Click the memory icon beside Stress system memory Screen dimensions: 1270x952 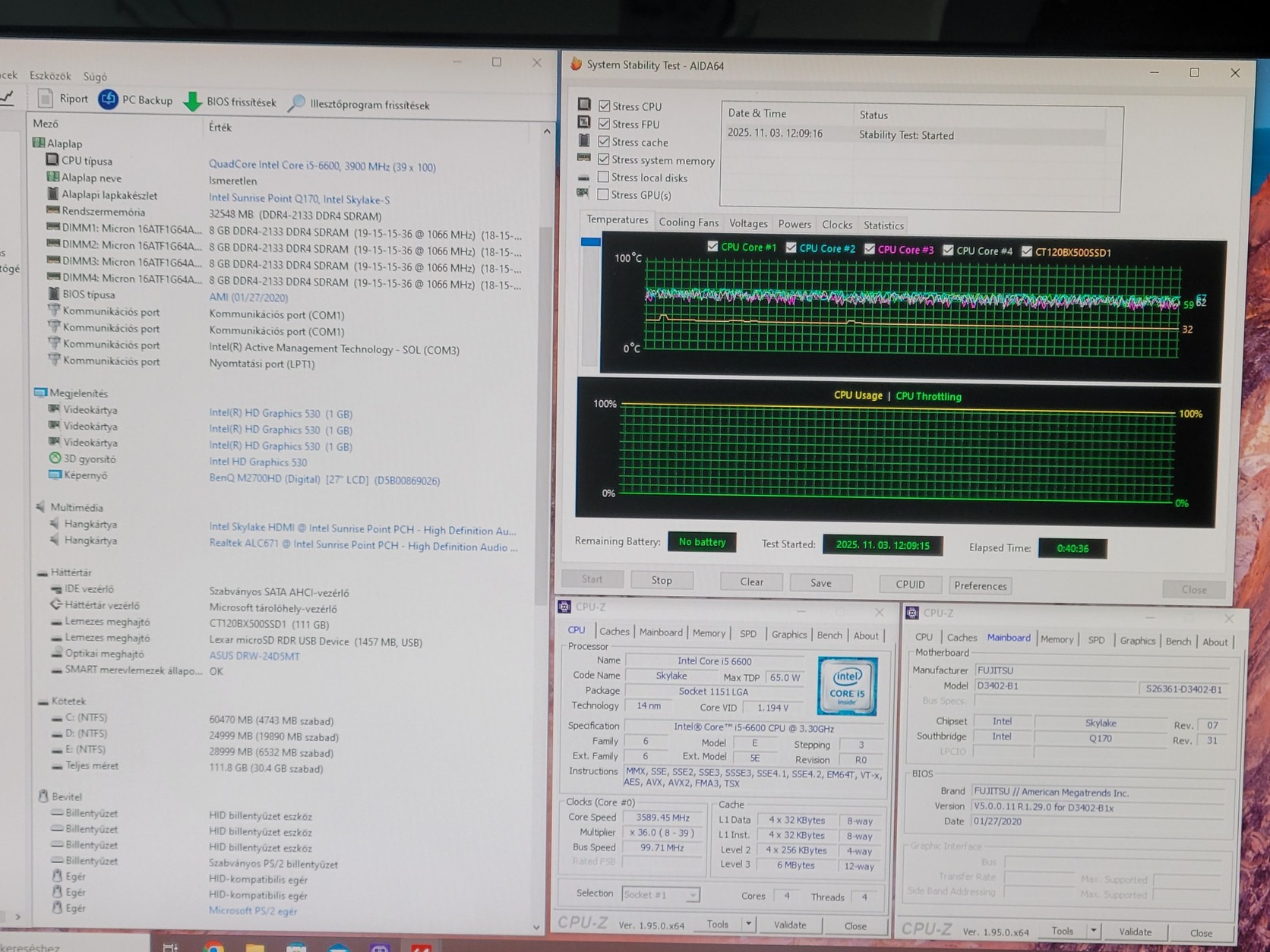tap(584, 158)
